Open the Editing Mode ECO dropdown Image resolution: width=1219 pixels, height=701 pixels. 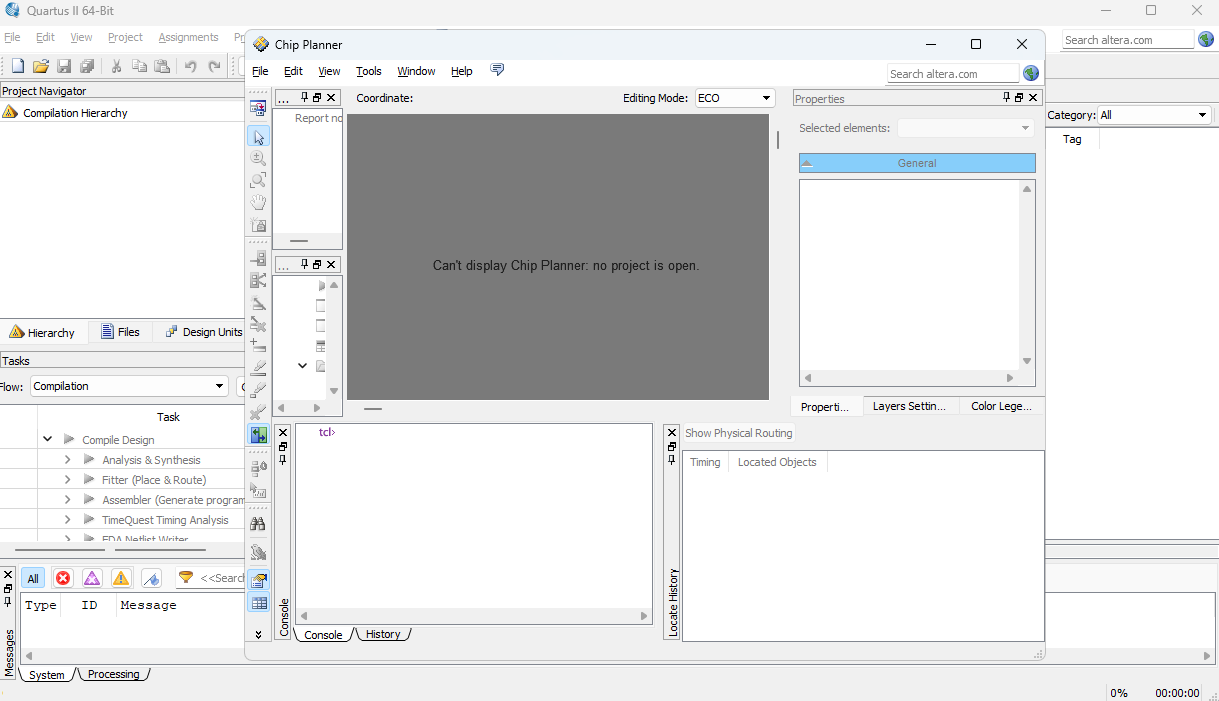tap(736, 98)
